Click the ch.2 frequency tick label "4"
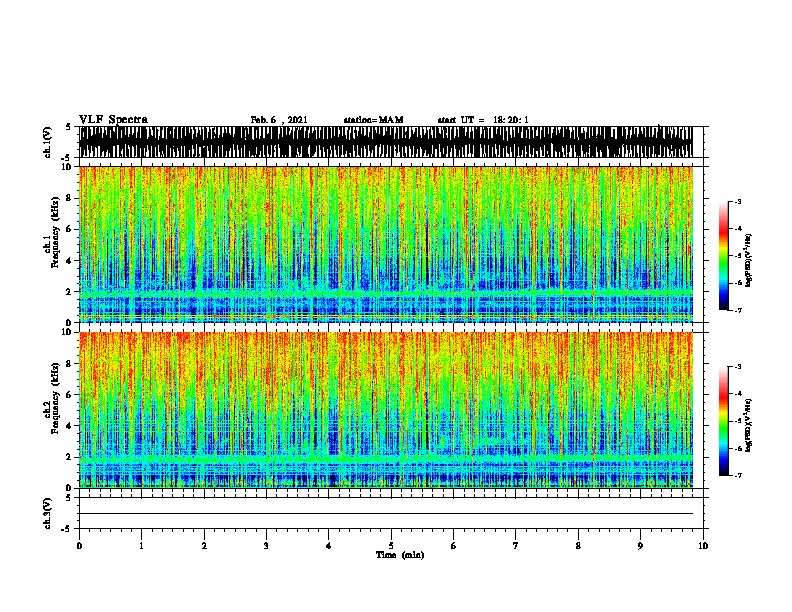Image resolution: width=792 pixels, height=612 pixels. tap(69, 426)
